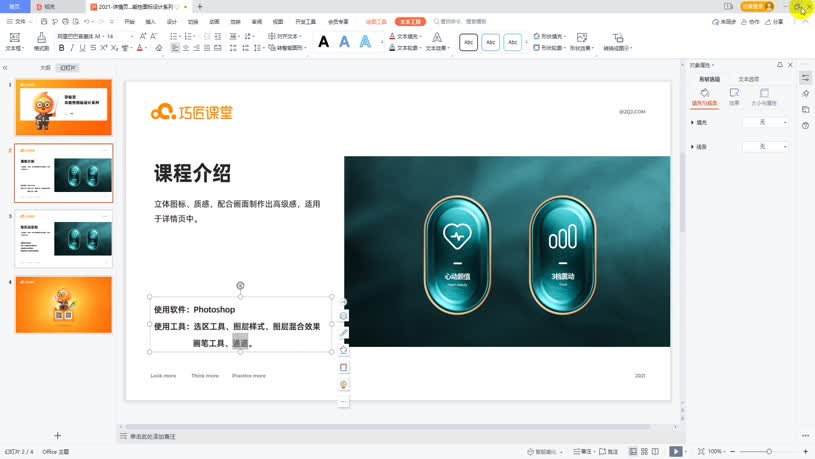The width and height of the screenshot is (815, 459).
Task: Click the search commands field
Action: (x=463, y=22)
